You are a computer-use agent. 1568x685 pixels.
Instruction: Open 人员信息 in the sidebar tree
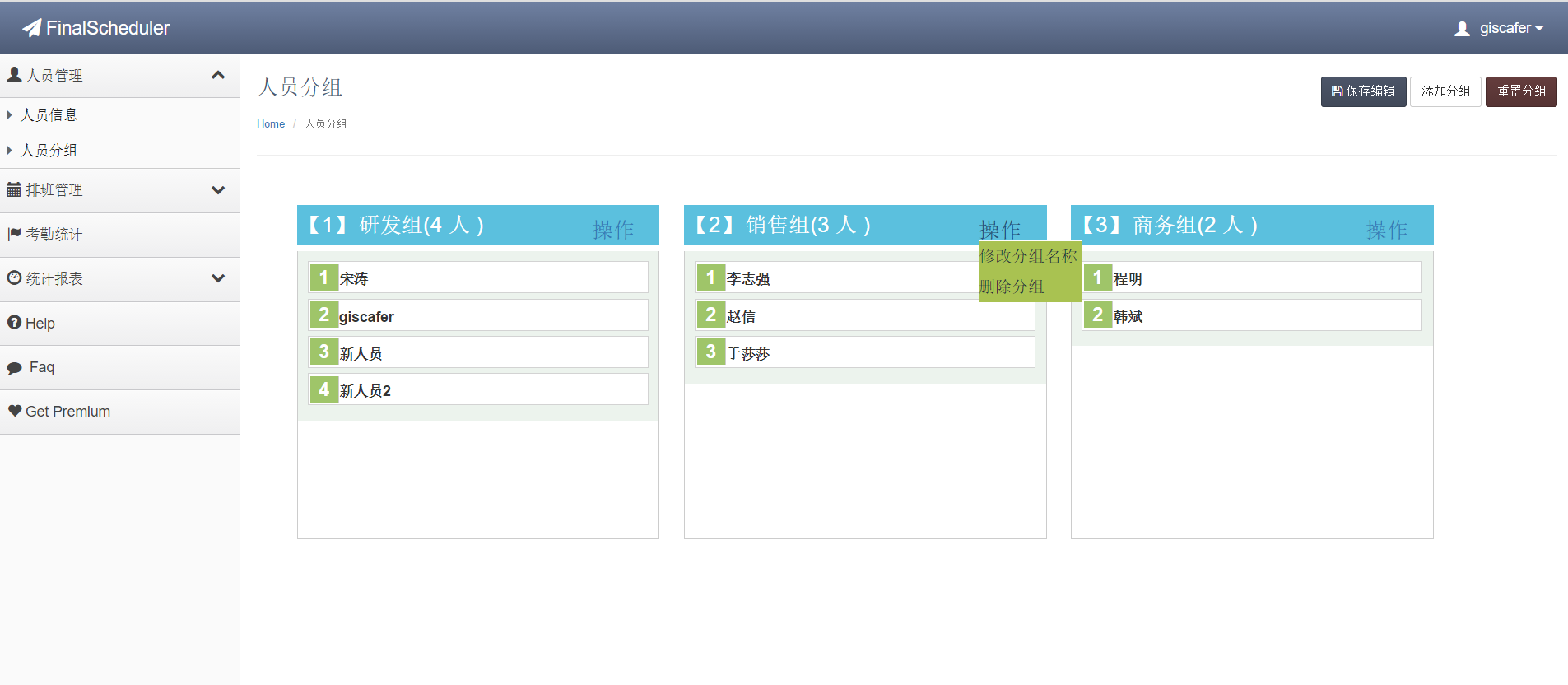click(x=49, y=115)
